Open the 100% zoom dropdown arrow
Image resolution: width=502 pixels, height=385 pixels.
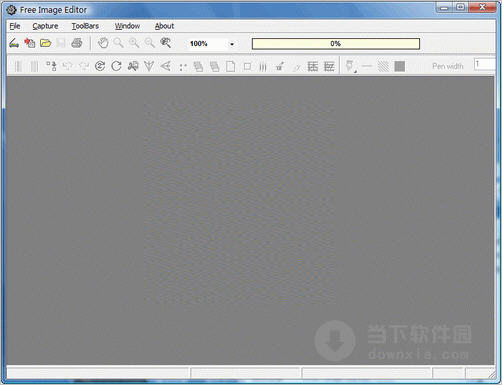pos(232,44)
